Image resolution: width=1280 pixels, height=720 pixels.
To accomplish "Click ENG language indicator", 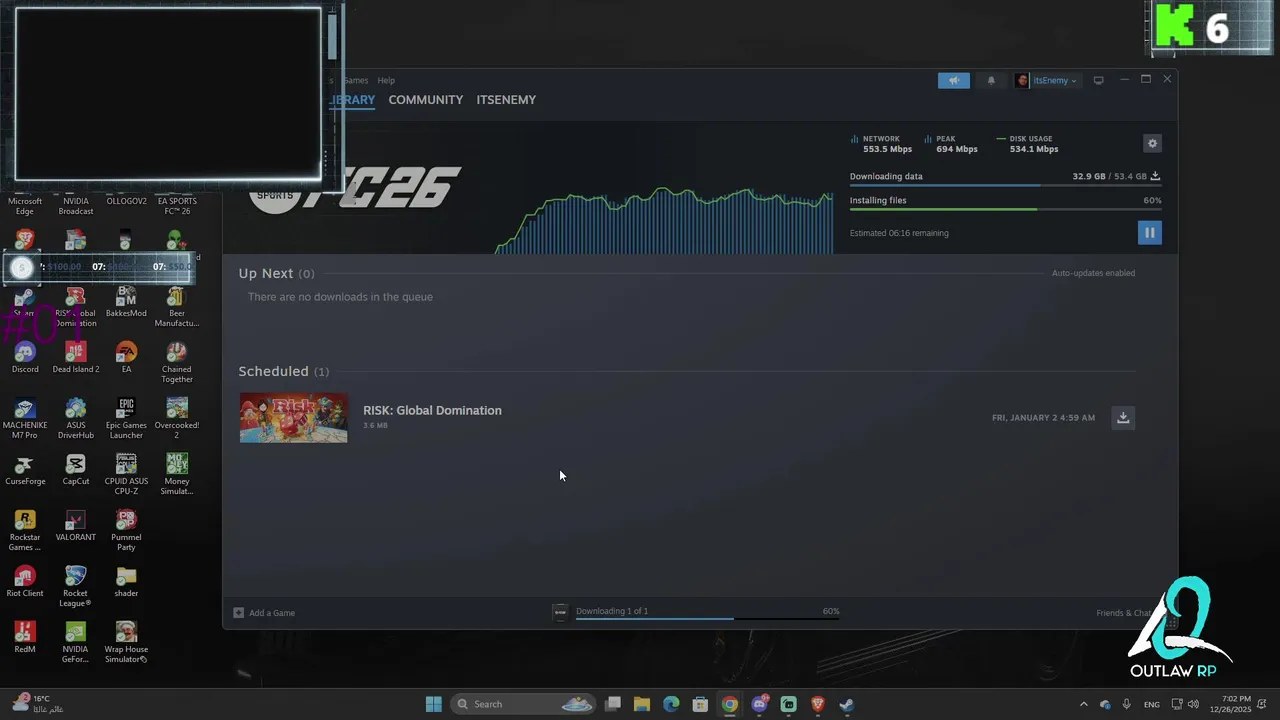I will click(x=1152, y=704).
